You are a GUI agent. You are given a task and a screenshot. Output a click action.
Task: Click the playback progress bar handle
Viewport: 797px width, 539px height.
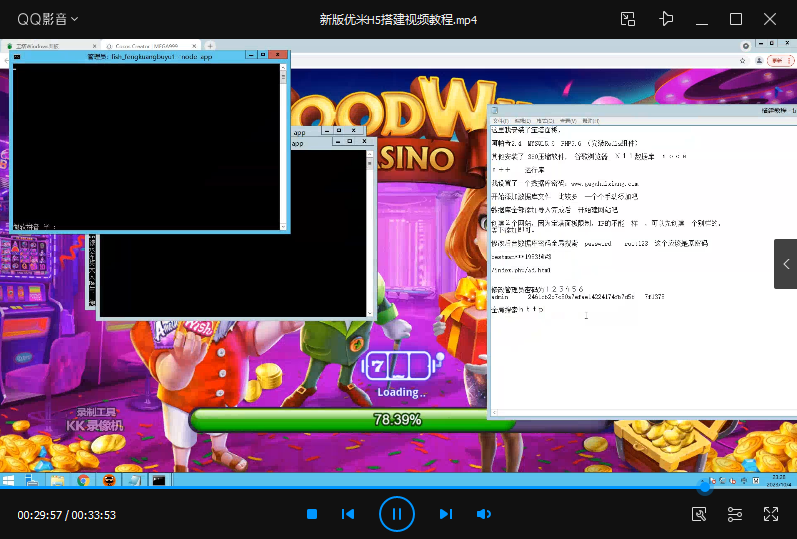[704, 487]
